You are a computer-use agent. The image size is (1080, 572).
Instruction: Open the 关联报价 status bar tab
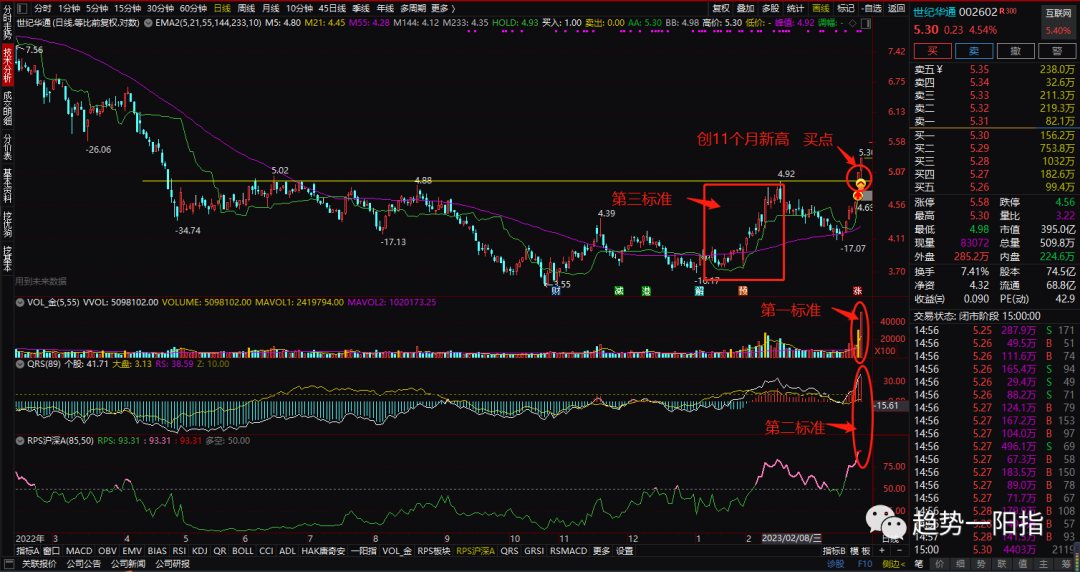point(39,564)
